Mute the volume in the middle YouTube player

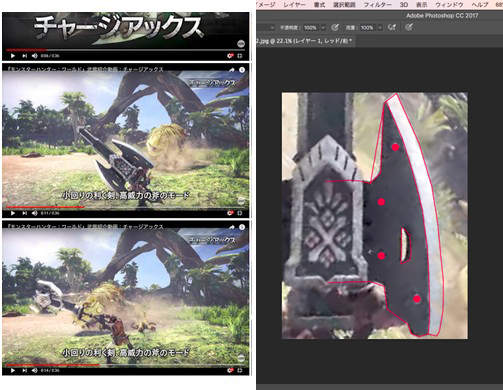[35, 213]
